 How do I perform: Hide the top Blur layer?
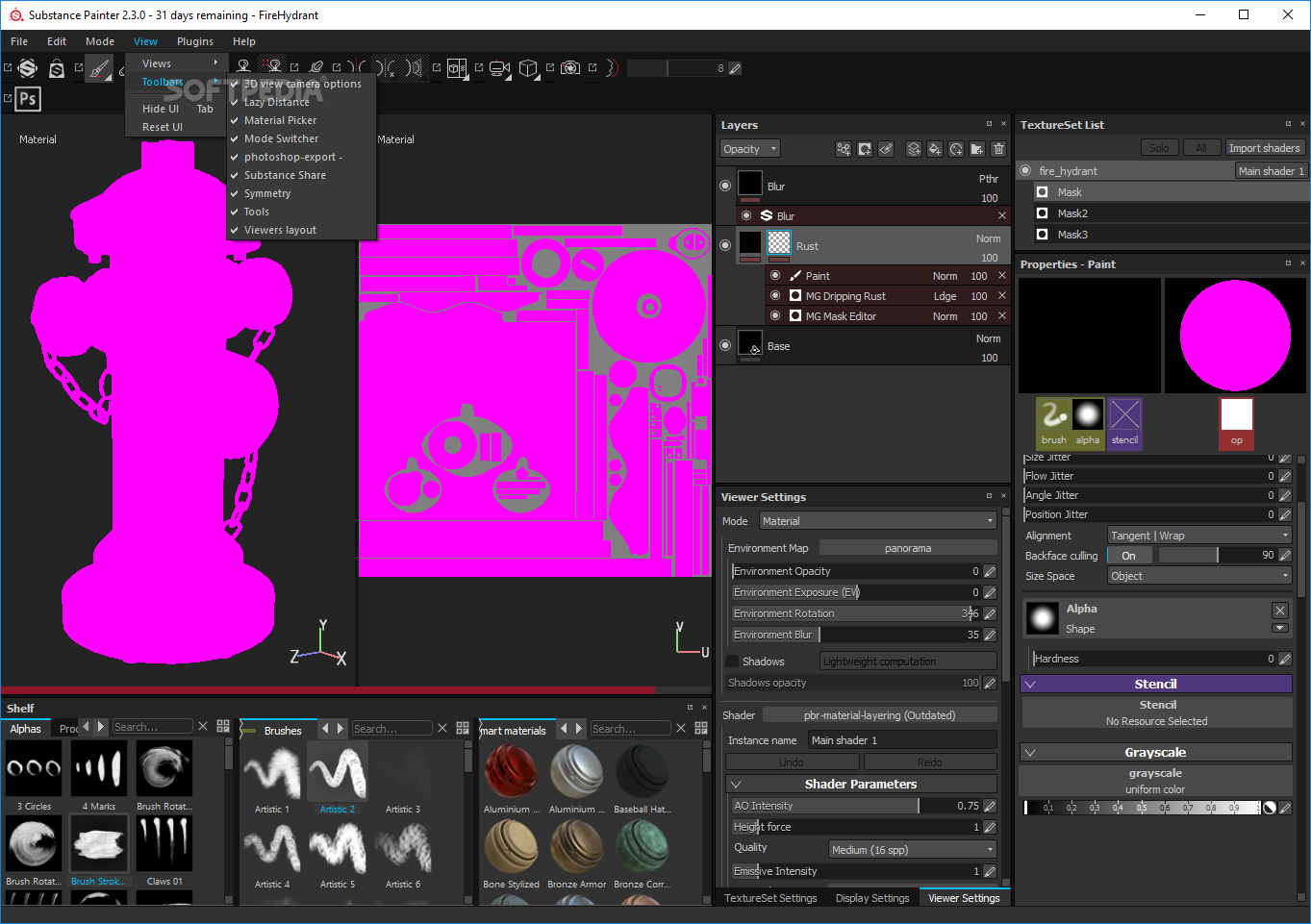[x=725, y=186]
